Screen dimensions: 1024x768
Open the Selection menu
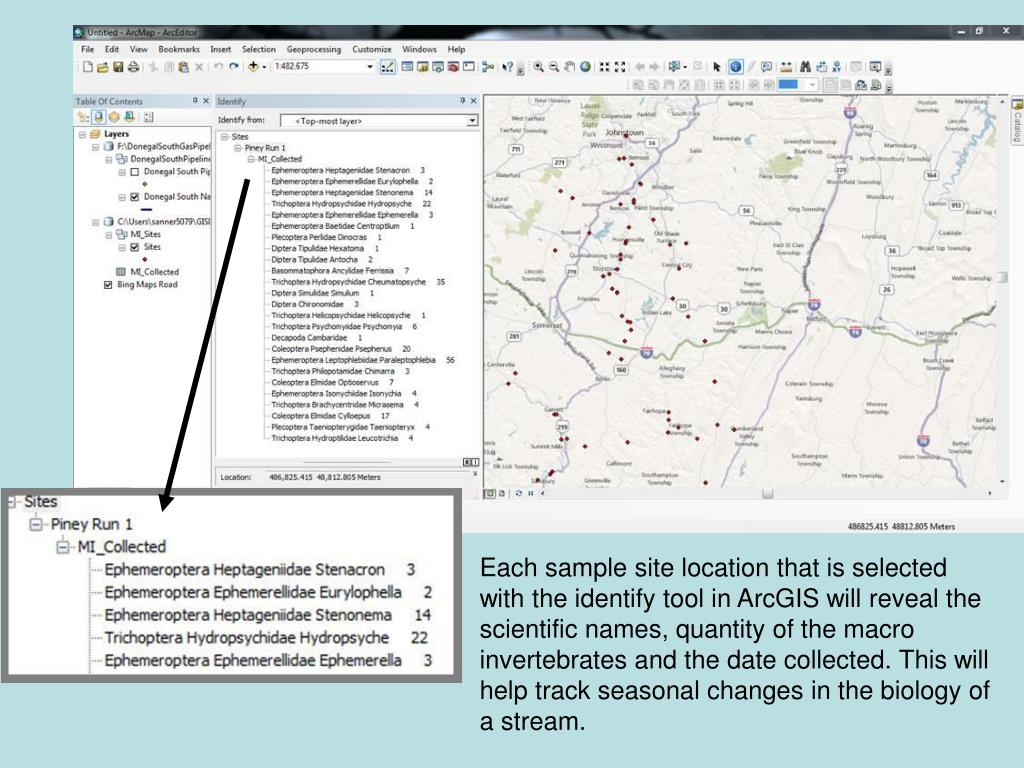pyautogui.click(x=259, y=49)
